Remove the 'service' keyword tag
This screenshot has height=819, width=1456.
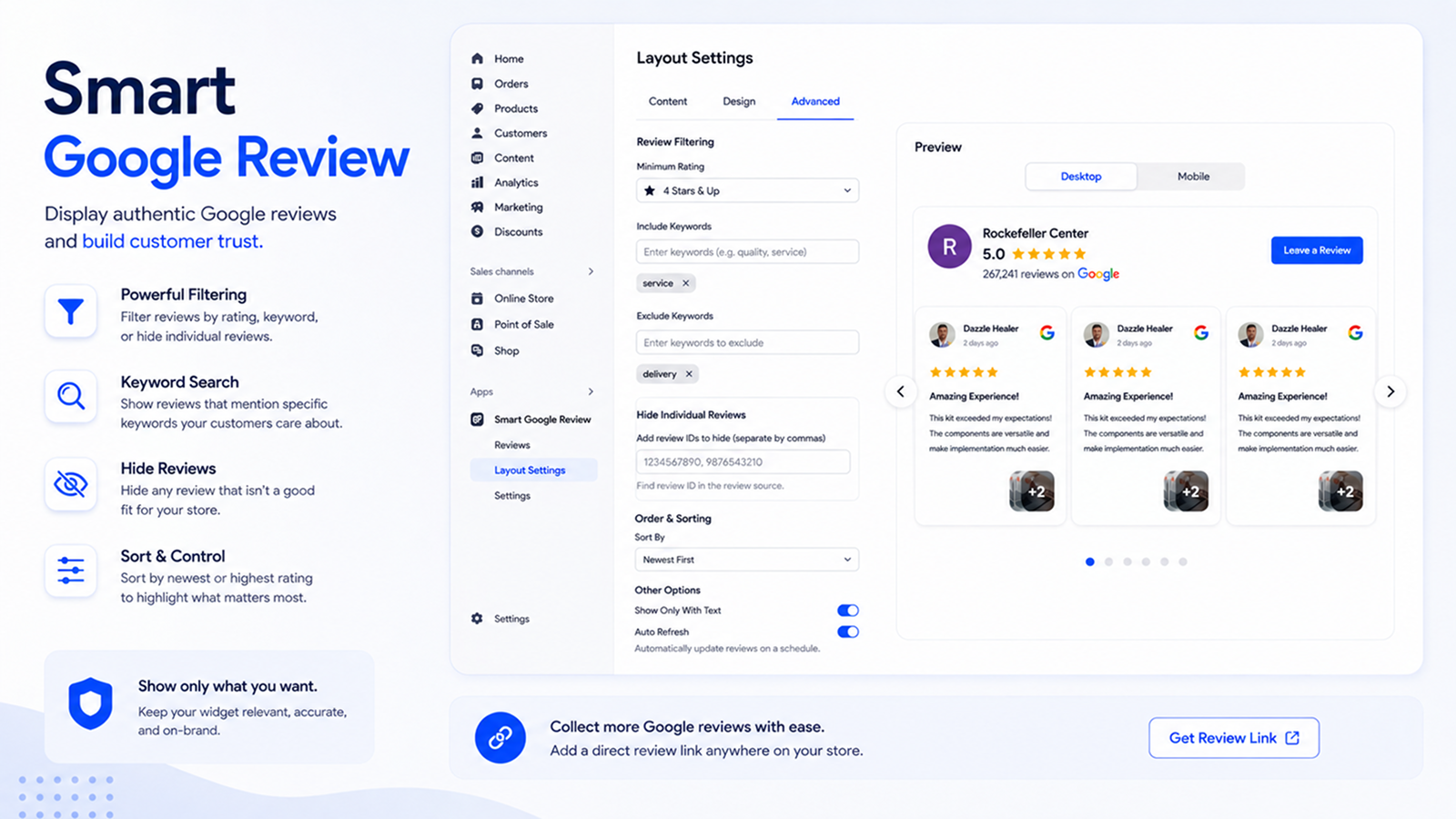[686, 283]
